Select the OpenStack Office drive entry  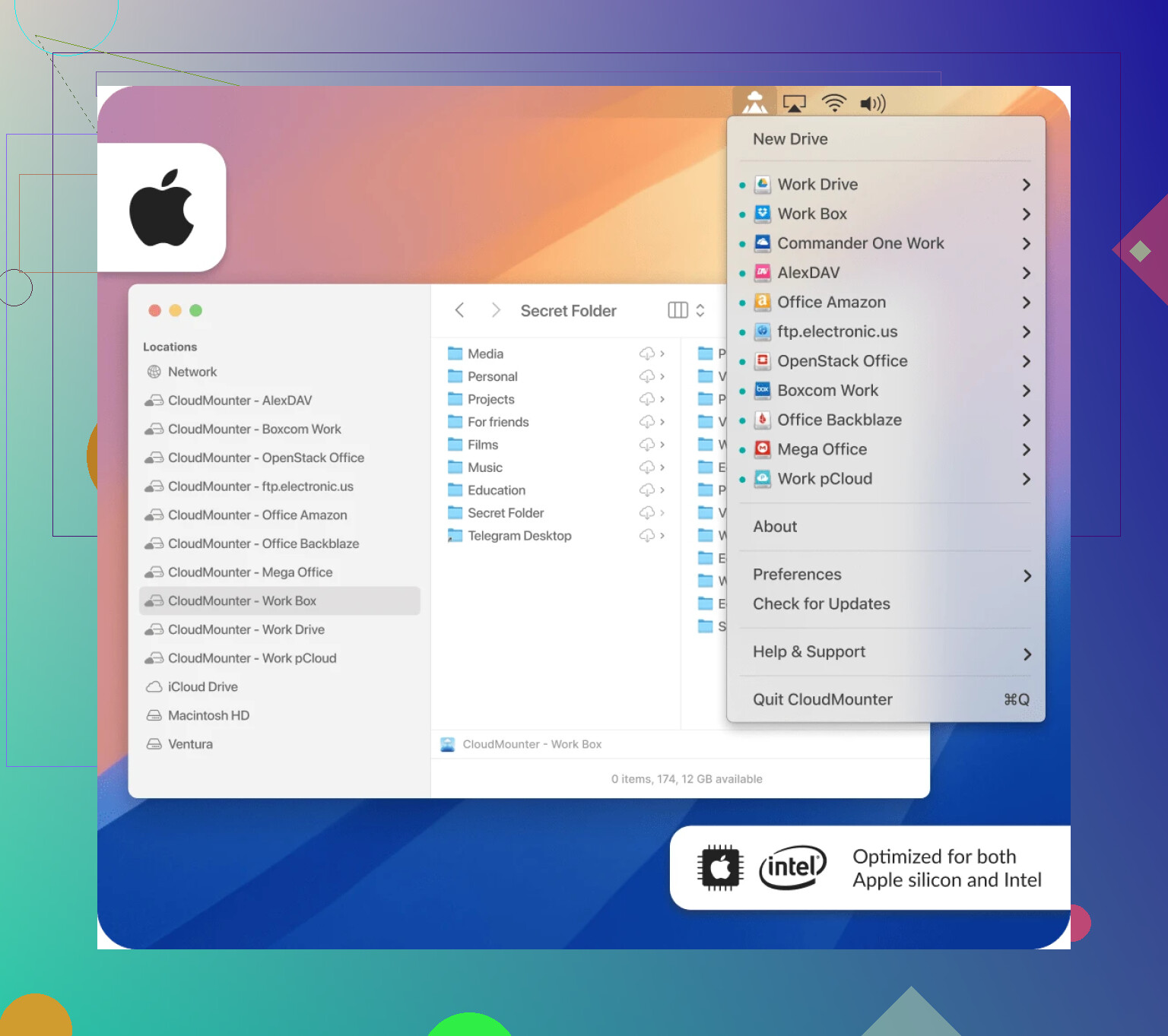point(886,361)
